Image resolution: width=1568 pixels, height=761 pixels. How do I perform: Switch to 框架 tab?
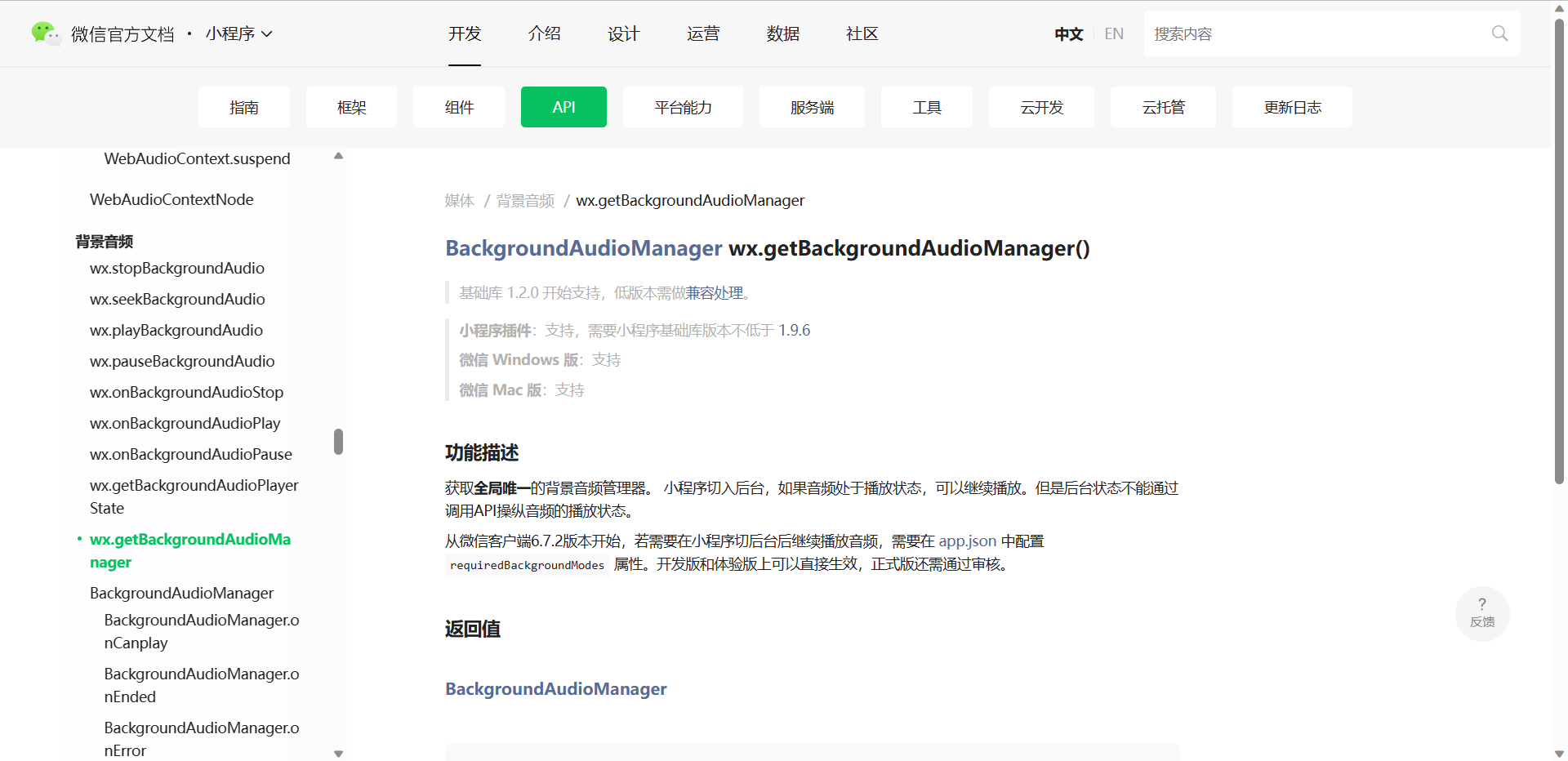coord(351,107)
